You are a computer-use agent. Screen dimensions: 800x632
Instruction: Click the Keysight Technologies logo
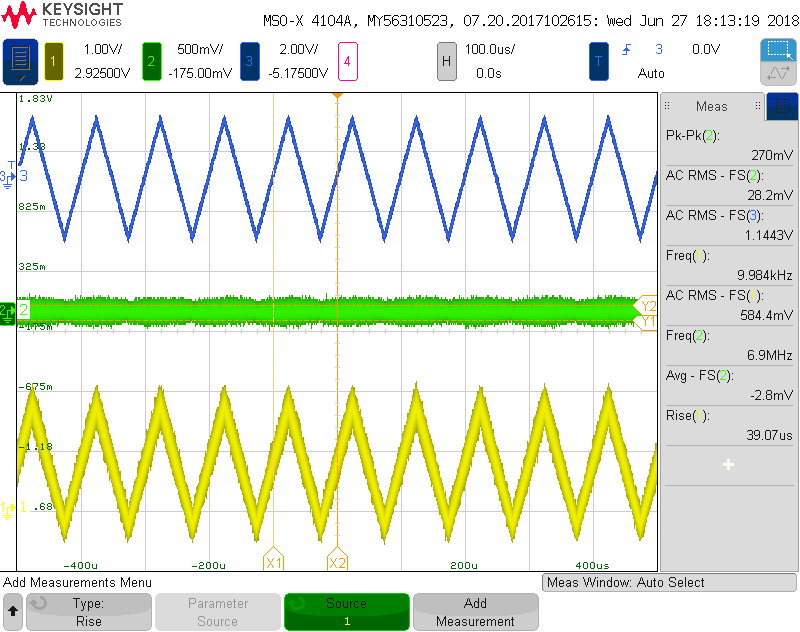(x=62, y=15)
